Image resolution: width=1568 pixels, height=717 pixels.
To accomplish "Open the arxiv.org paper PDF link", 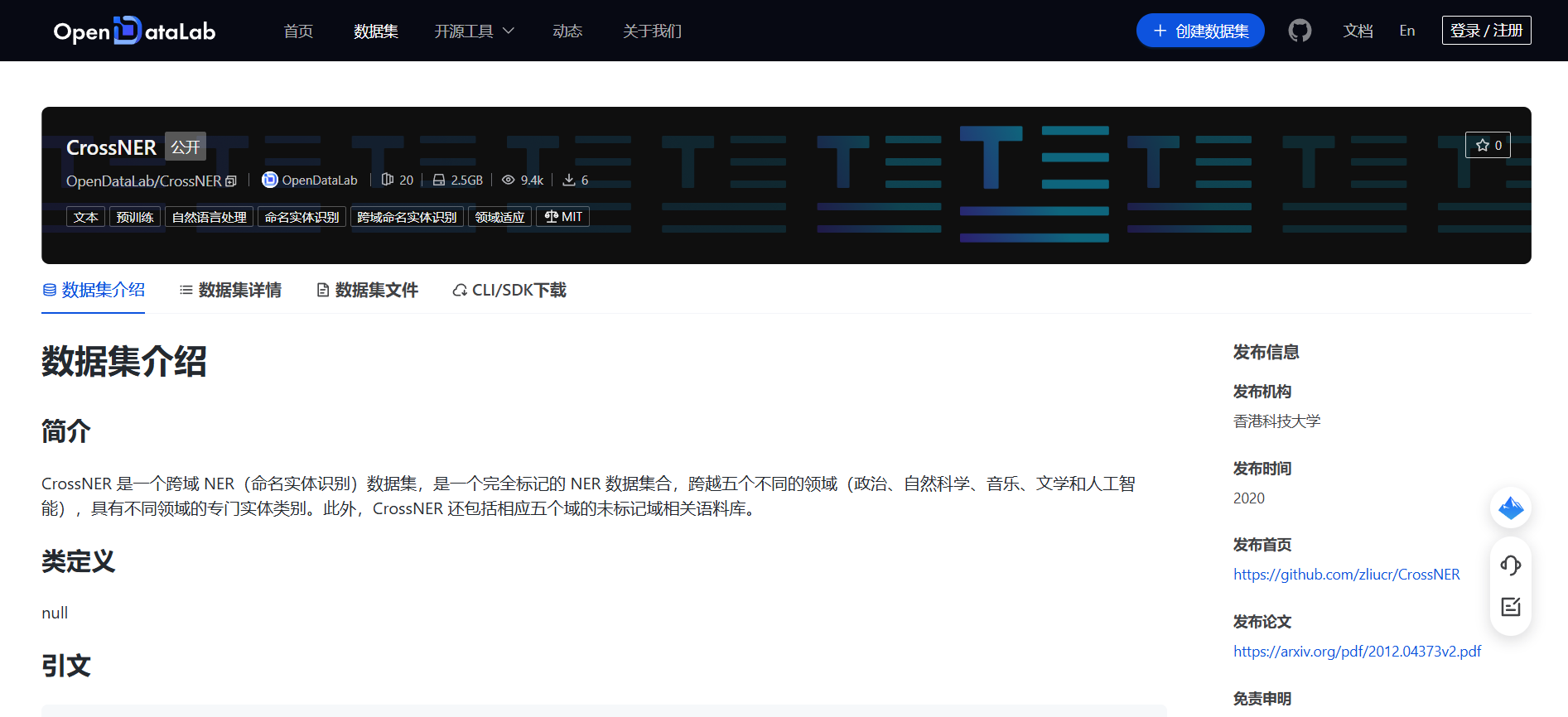I will [x=1358, y=652].
